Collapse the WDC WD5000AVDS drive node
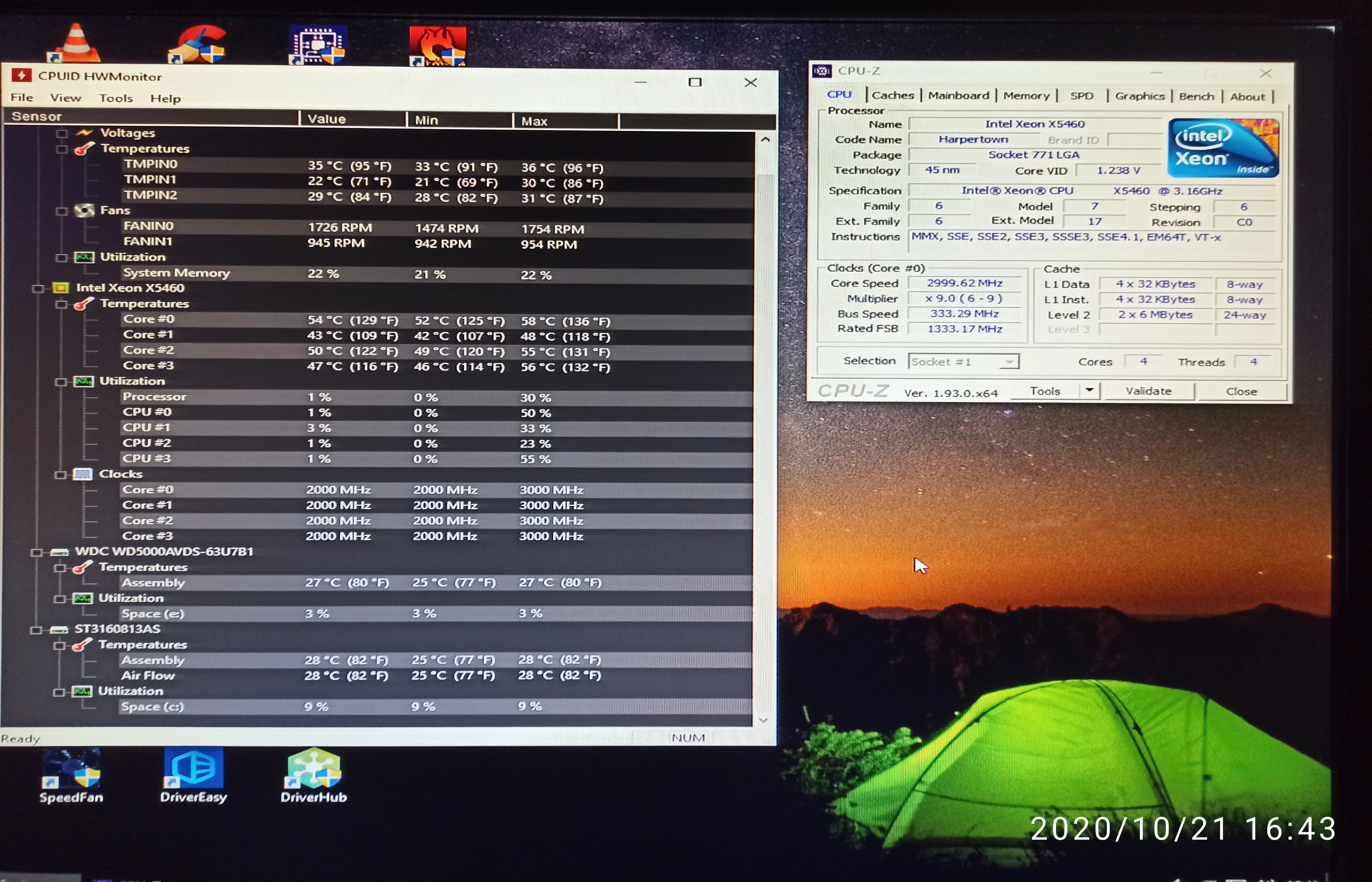The height and width of the screenshot is (882, 1372). [36, 552]
